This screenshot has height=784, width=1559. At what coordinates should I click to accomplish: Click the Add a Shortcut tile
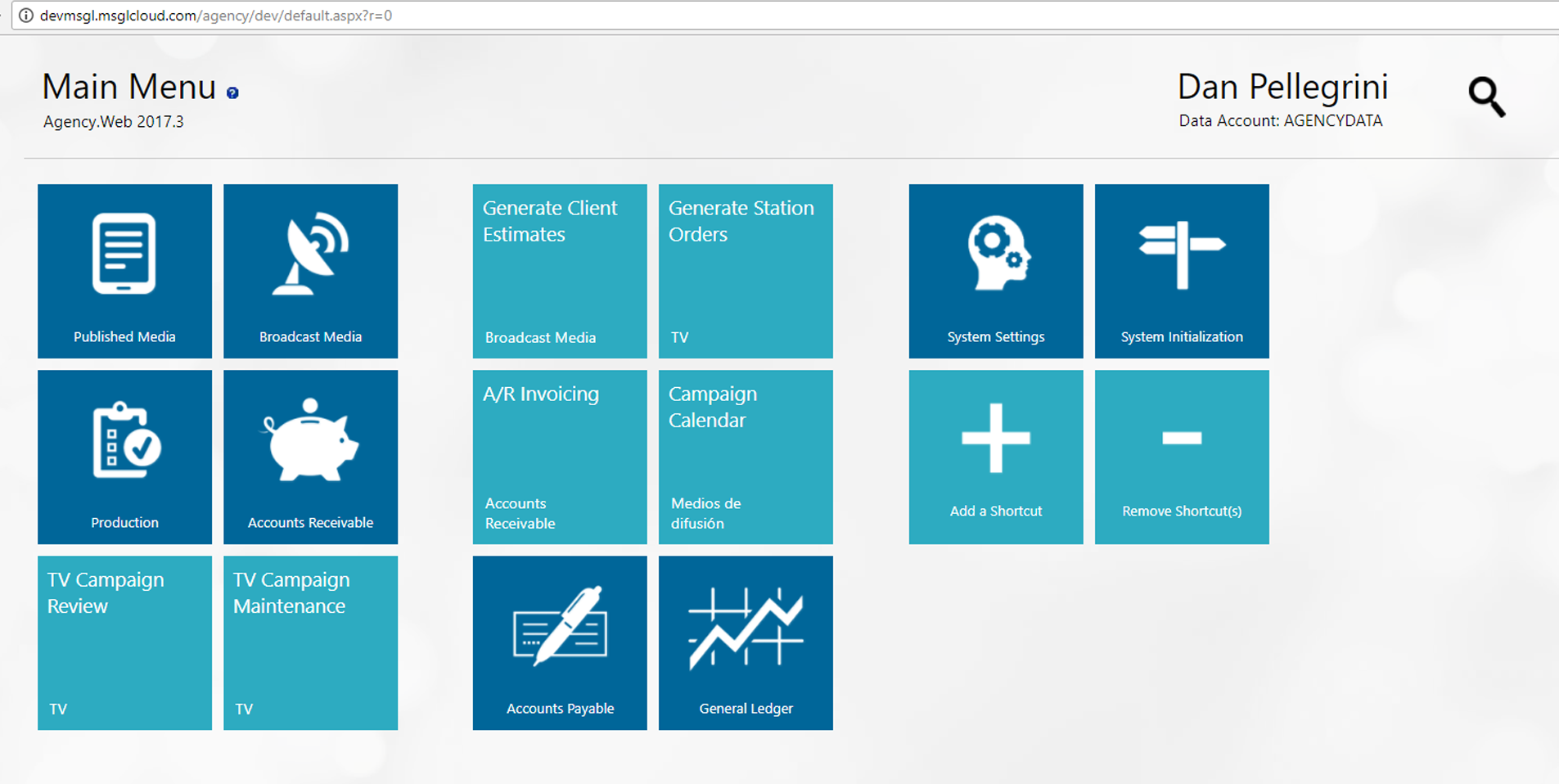(x=996, y=457)
